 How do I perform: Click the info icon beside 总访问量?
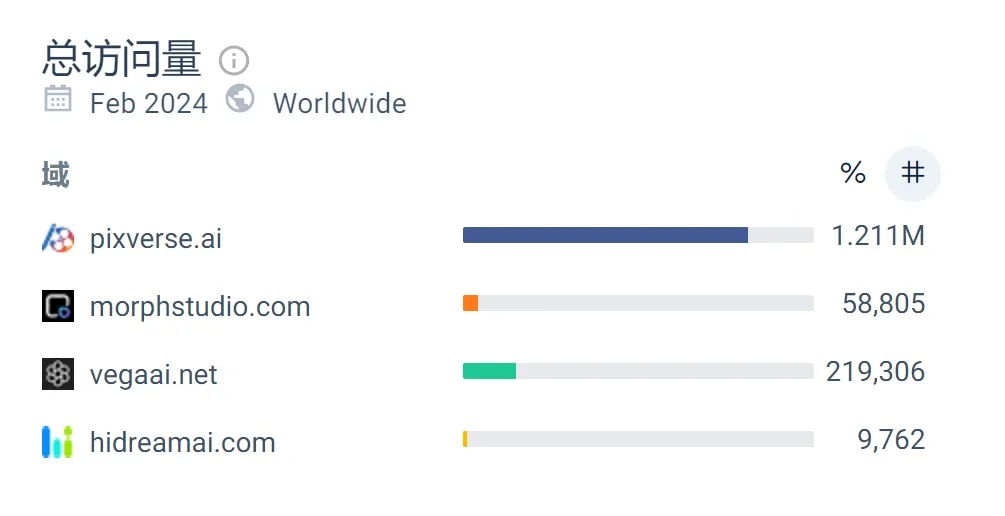click(x=233, y=61)
